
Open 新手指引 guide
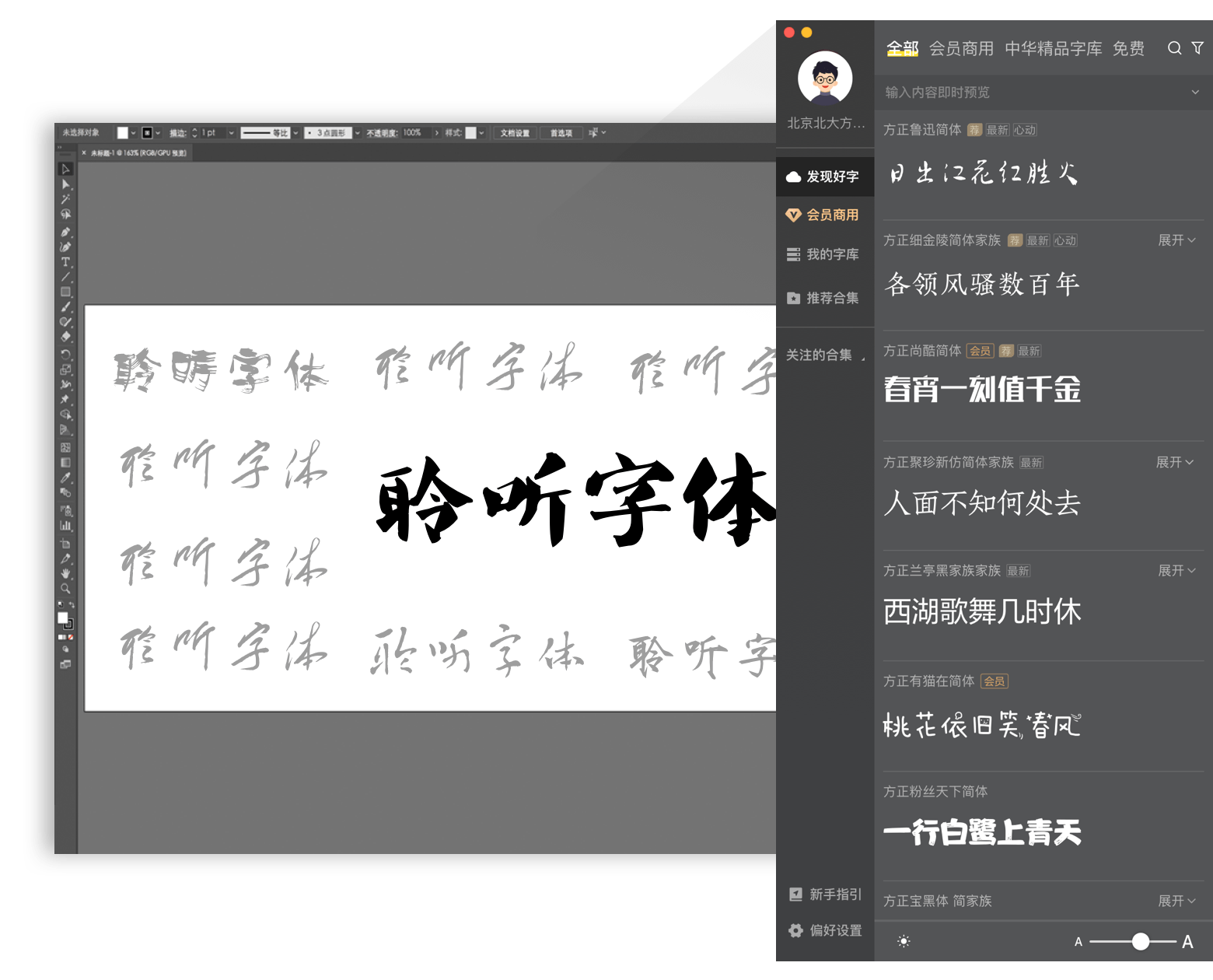pyautogui.click(x=825, y=894)
